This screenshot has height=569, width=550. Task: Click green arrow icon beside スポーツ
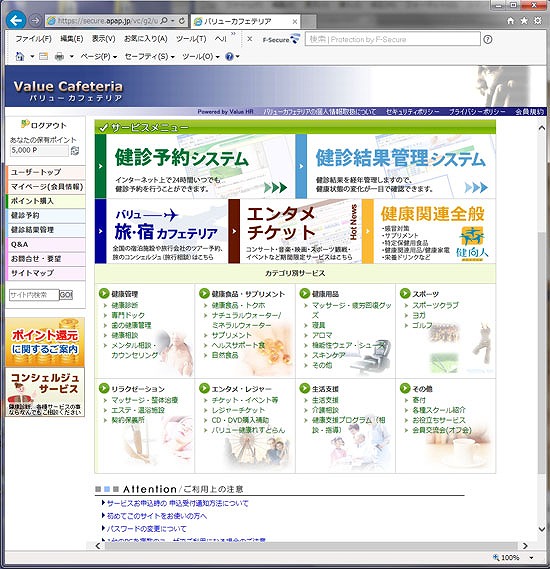point(405,293)
